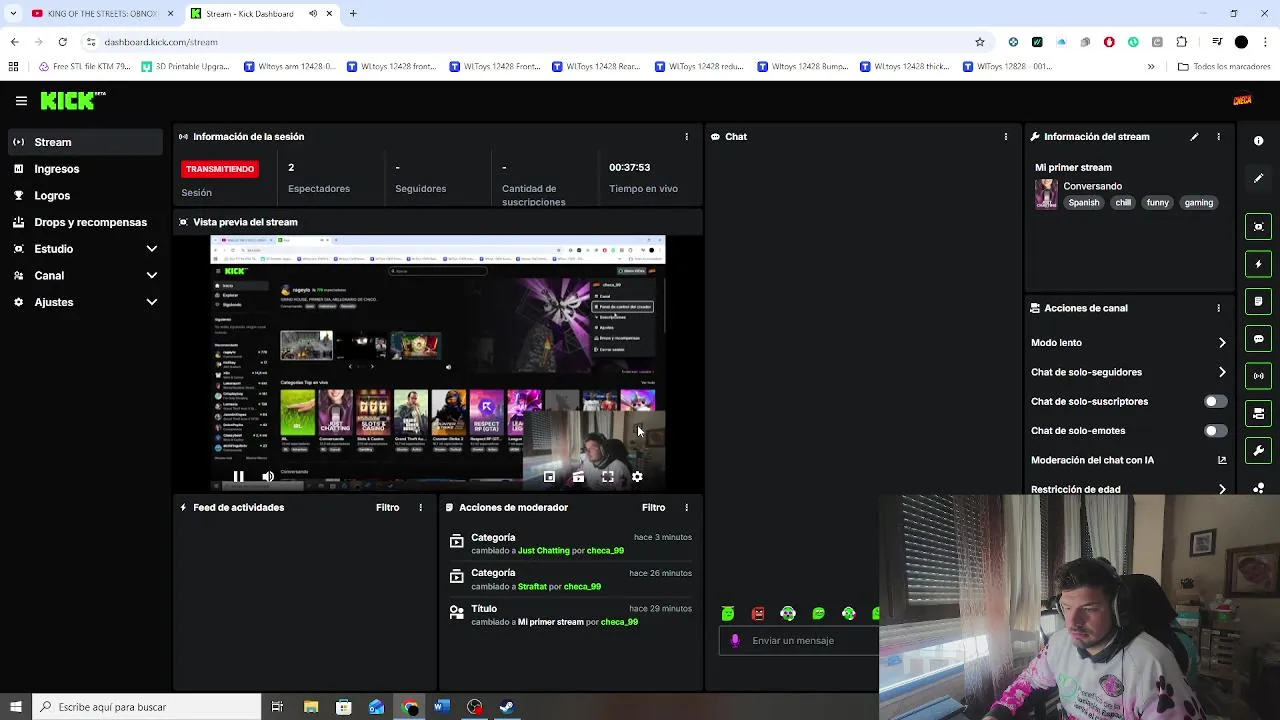Open Word from the taskbar
This screenshot has height=720, width=1280.
(x=442, y=707)
